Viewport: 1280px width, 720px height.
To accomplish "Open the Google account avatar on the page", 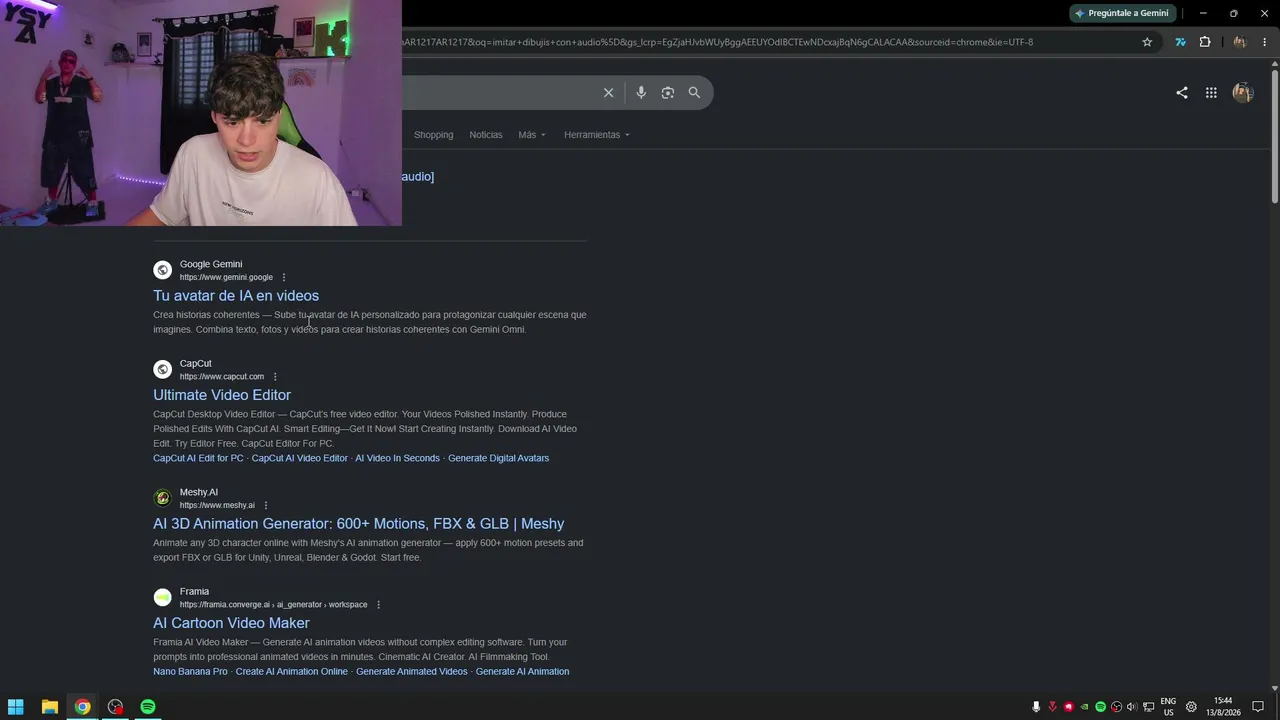I will 1243,92.
